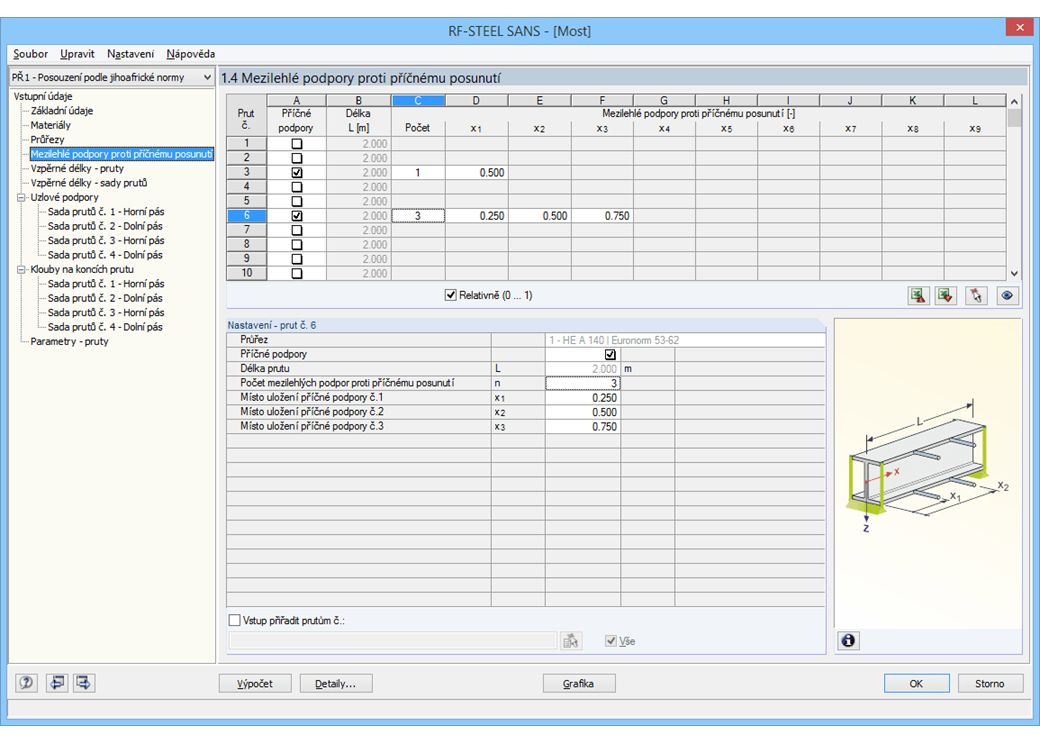Select Vzpěrné délky - pruty tree item
This screenshot has width=1040, height=744.
pyautogui.click(x=77, y=168)
